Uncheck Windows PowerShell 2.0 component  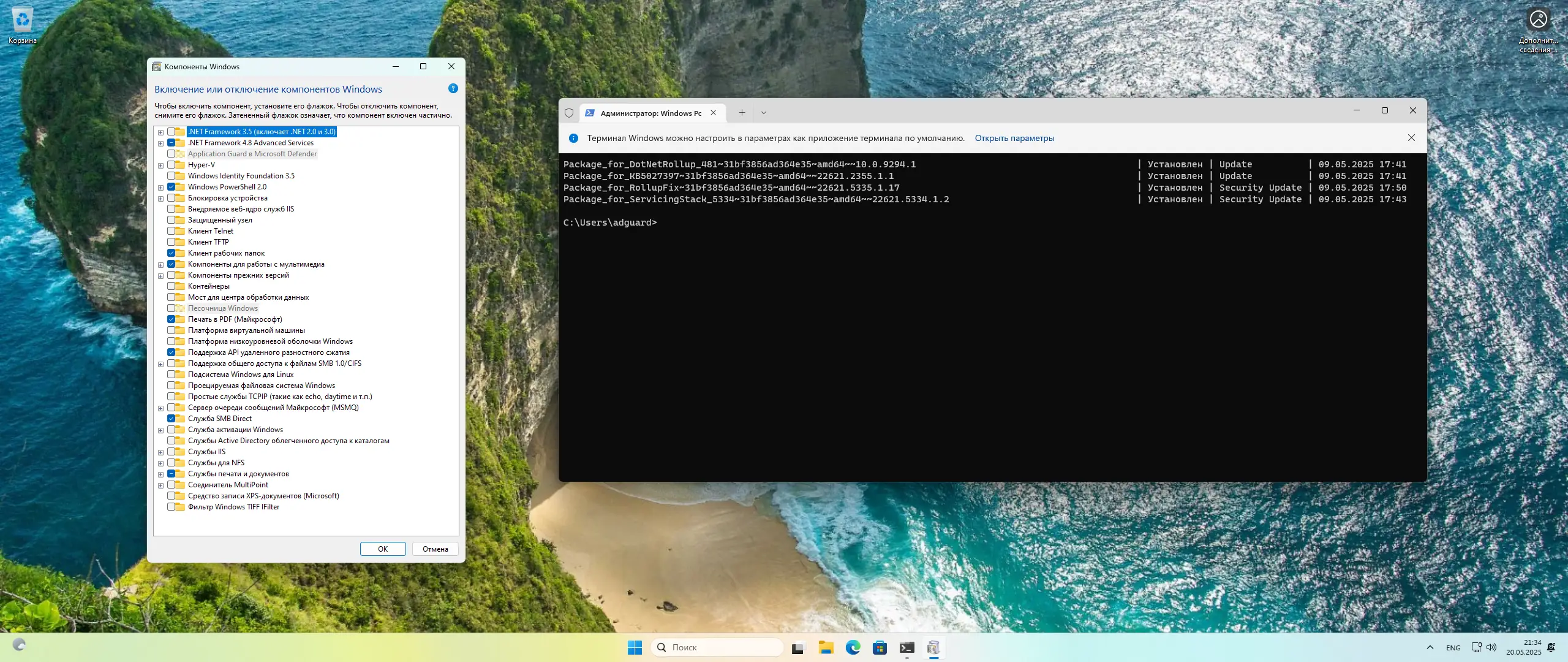point(171,187)
